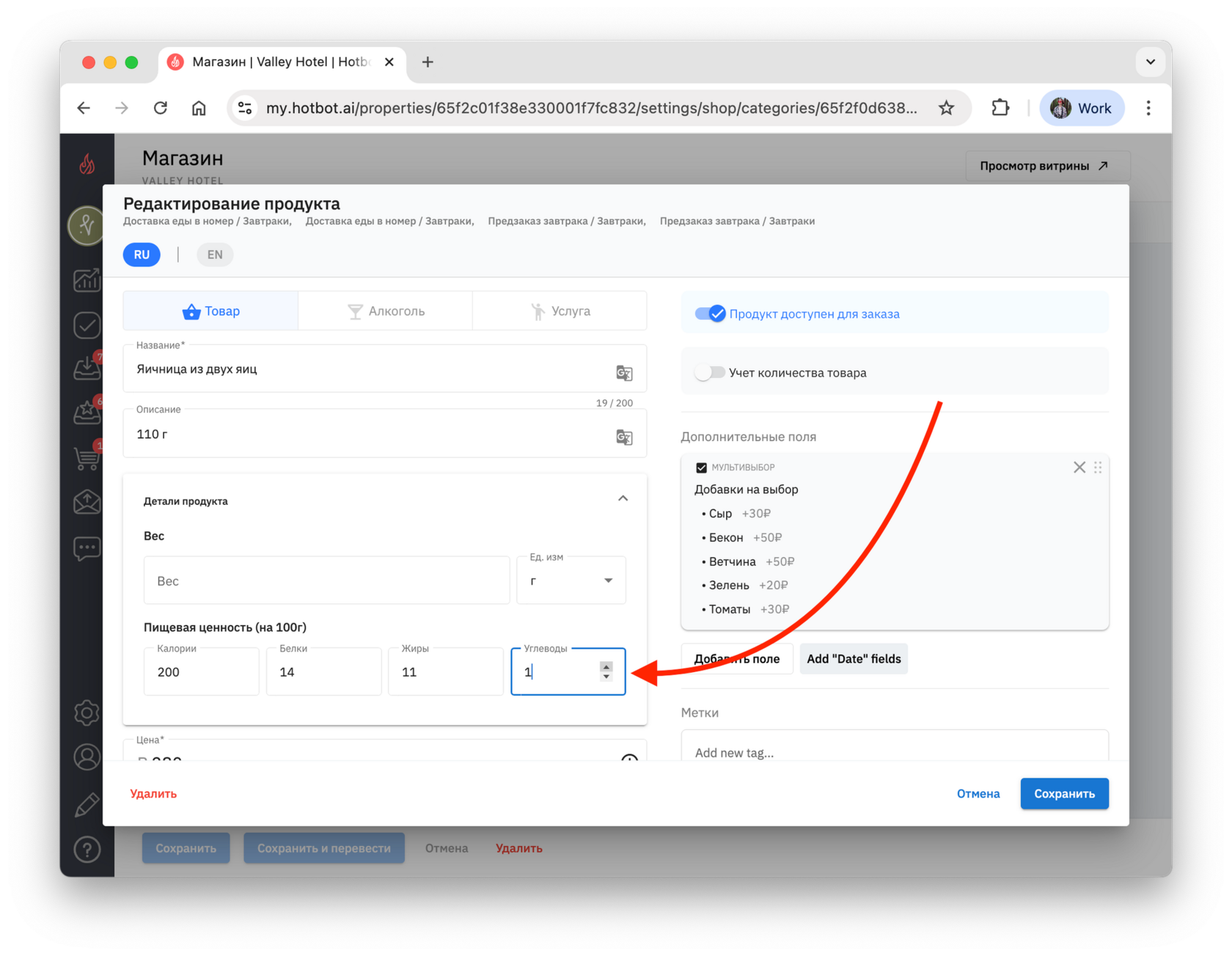Click the hotel avatar circle in the sidebar
The width and height of the screenshot is (1232, 956).
coord(87,225)
